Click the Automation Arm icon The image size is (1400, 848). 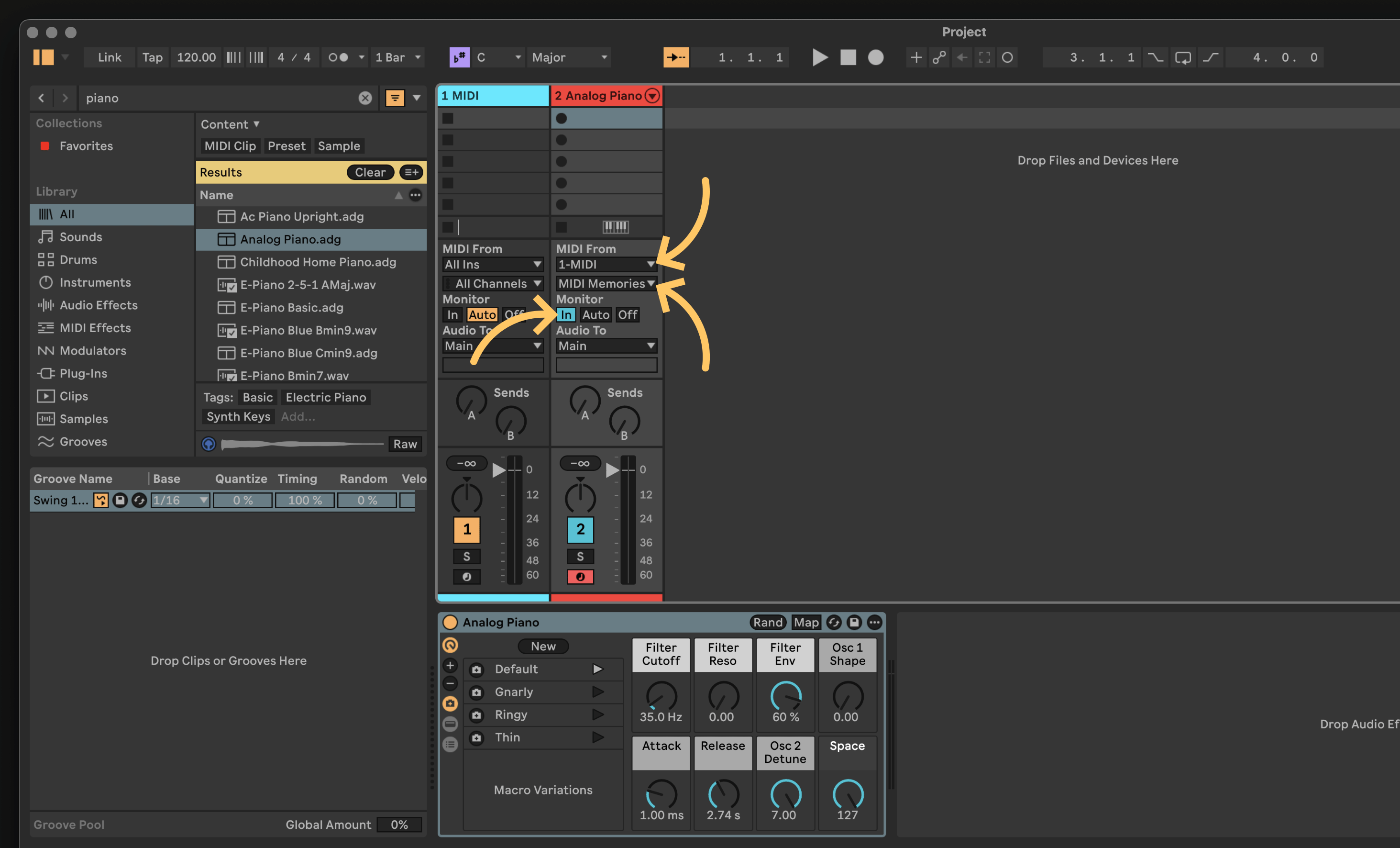point(939,57)
